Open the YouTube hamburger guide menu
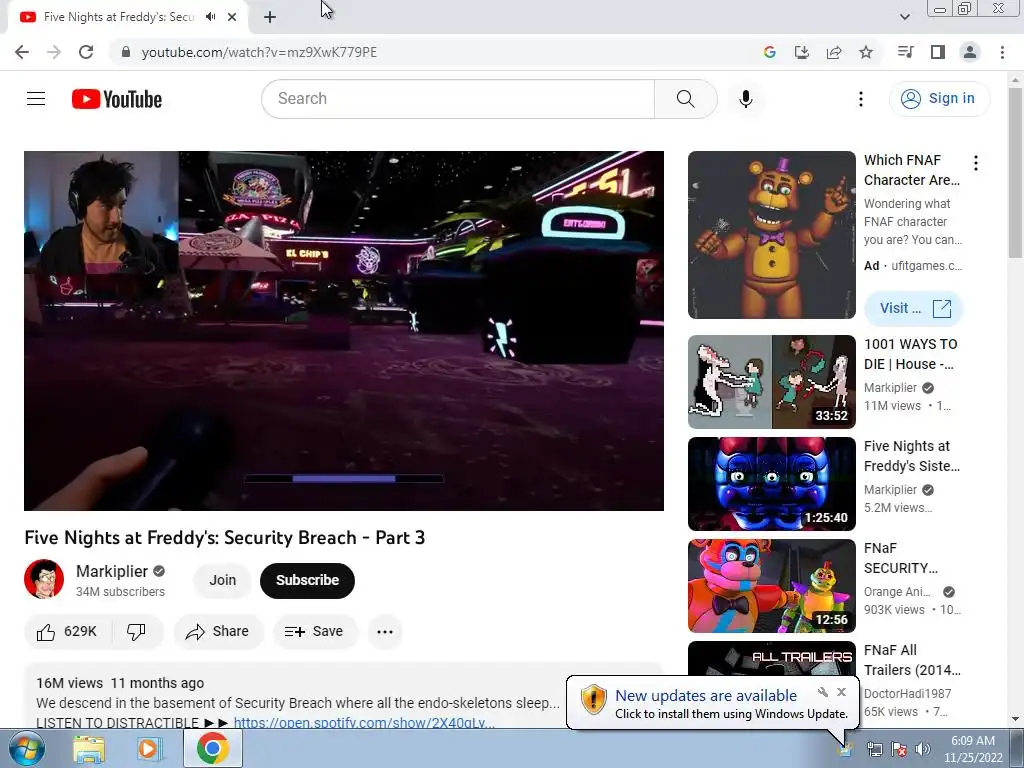 coord(36,99)
